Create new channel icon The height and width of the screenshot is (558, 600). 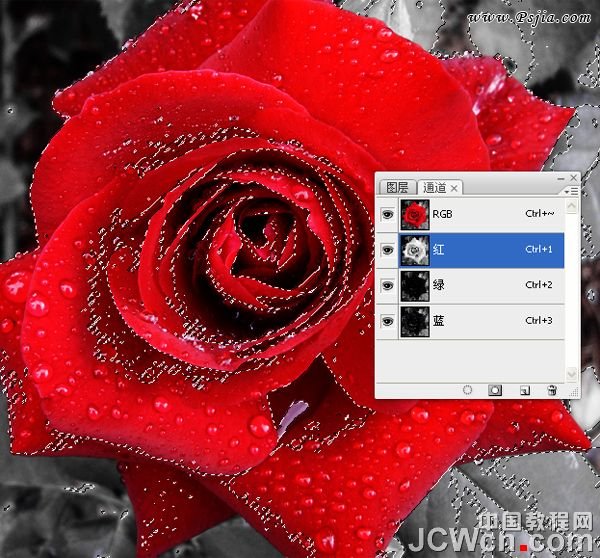[525, 391]
